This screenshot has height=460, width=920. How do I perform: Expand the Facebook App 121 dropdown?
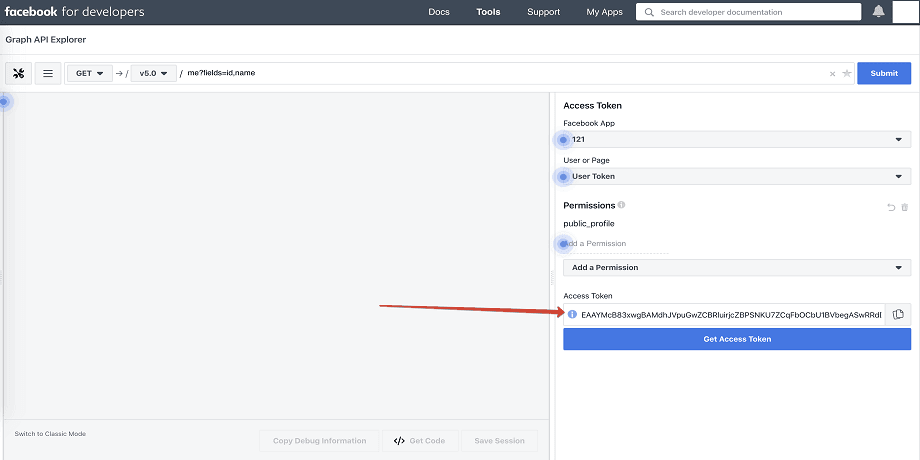(737, 139)
